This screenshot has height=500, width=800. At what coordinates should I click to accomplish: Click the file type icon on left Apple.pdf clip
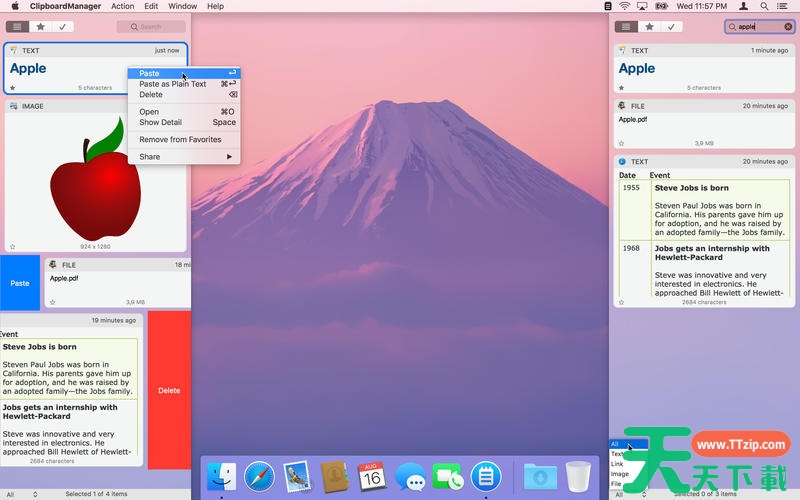pyautogui.click(x=53, y=264)
